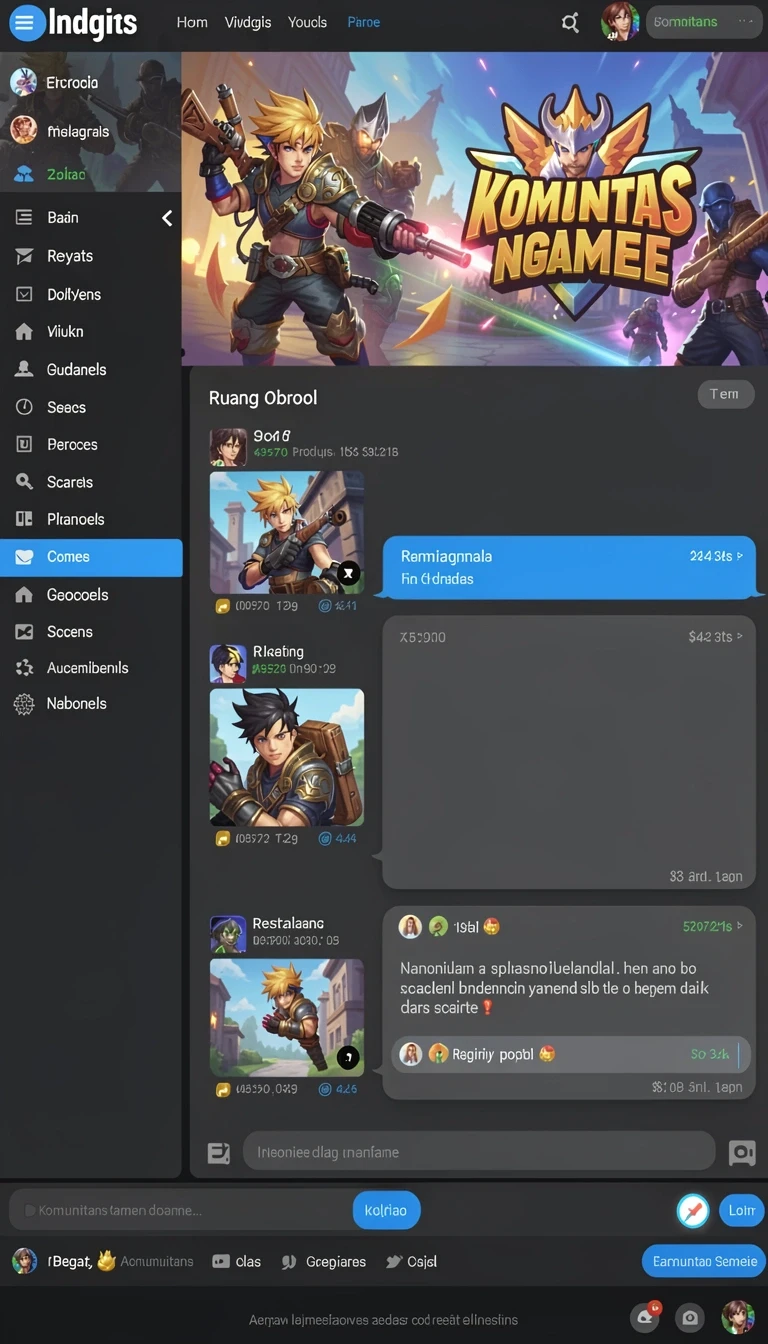
Task: Open the black-haired hero post thumbnail
Action: click(286, 757)
